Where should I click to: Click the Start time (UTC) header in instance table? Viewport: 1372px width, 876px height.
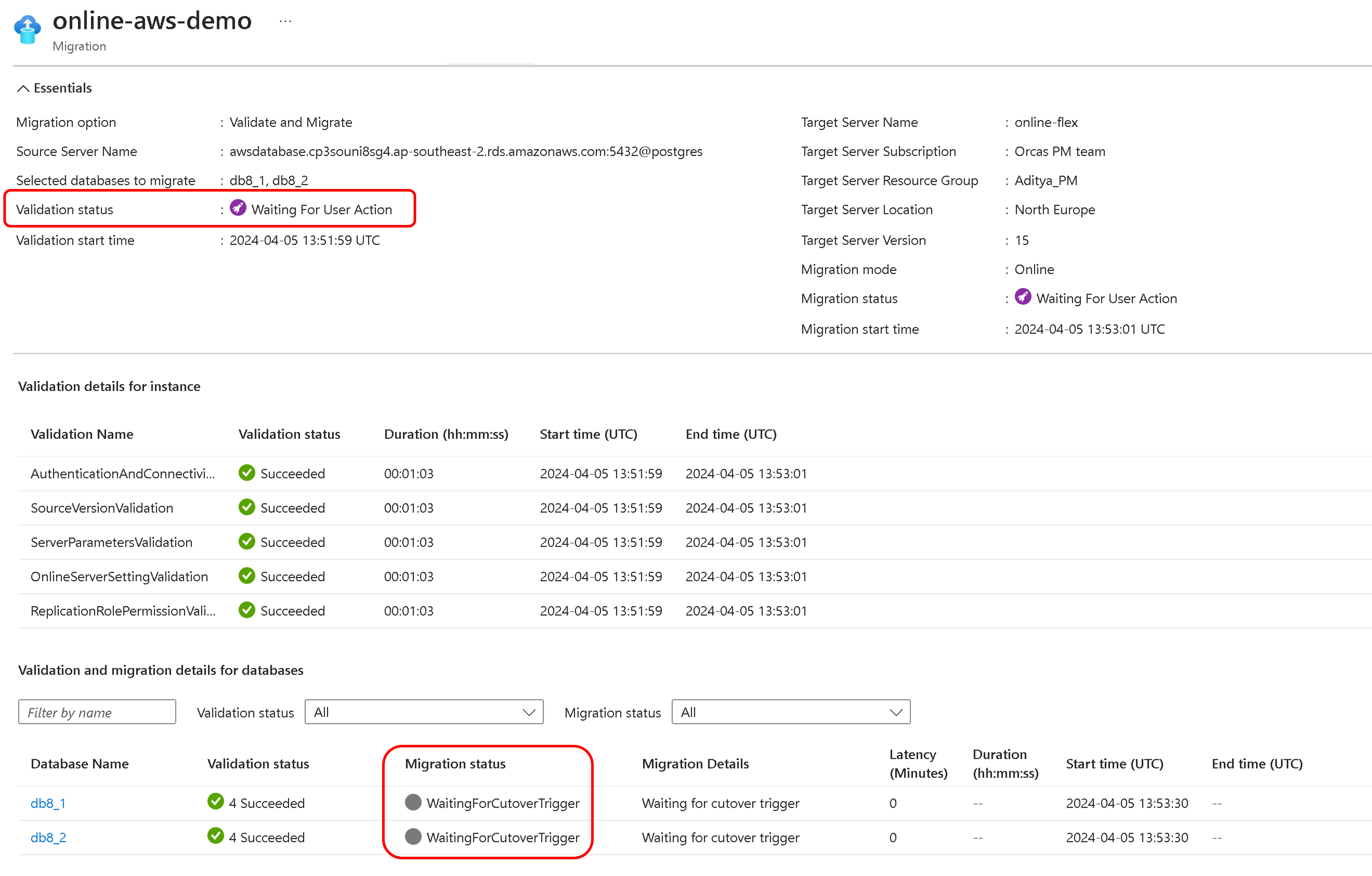589,434
